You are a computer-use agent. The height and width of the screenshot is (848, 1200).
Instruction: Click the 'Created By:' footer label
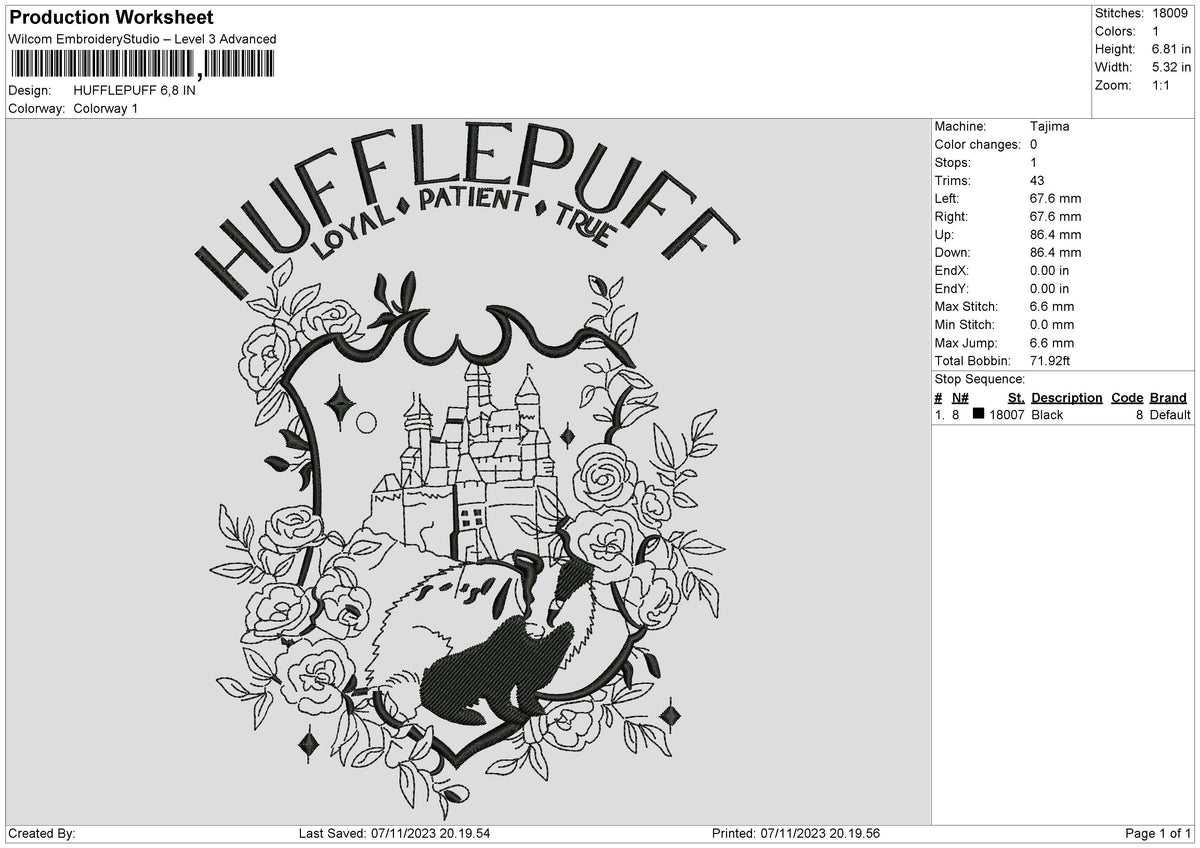42,834
